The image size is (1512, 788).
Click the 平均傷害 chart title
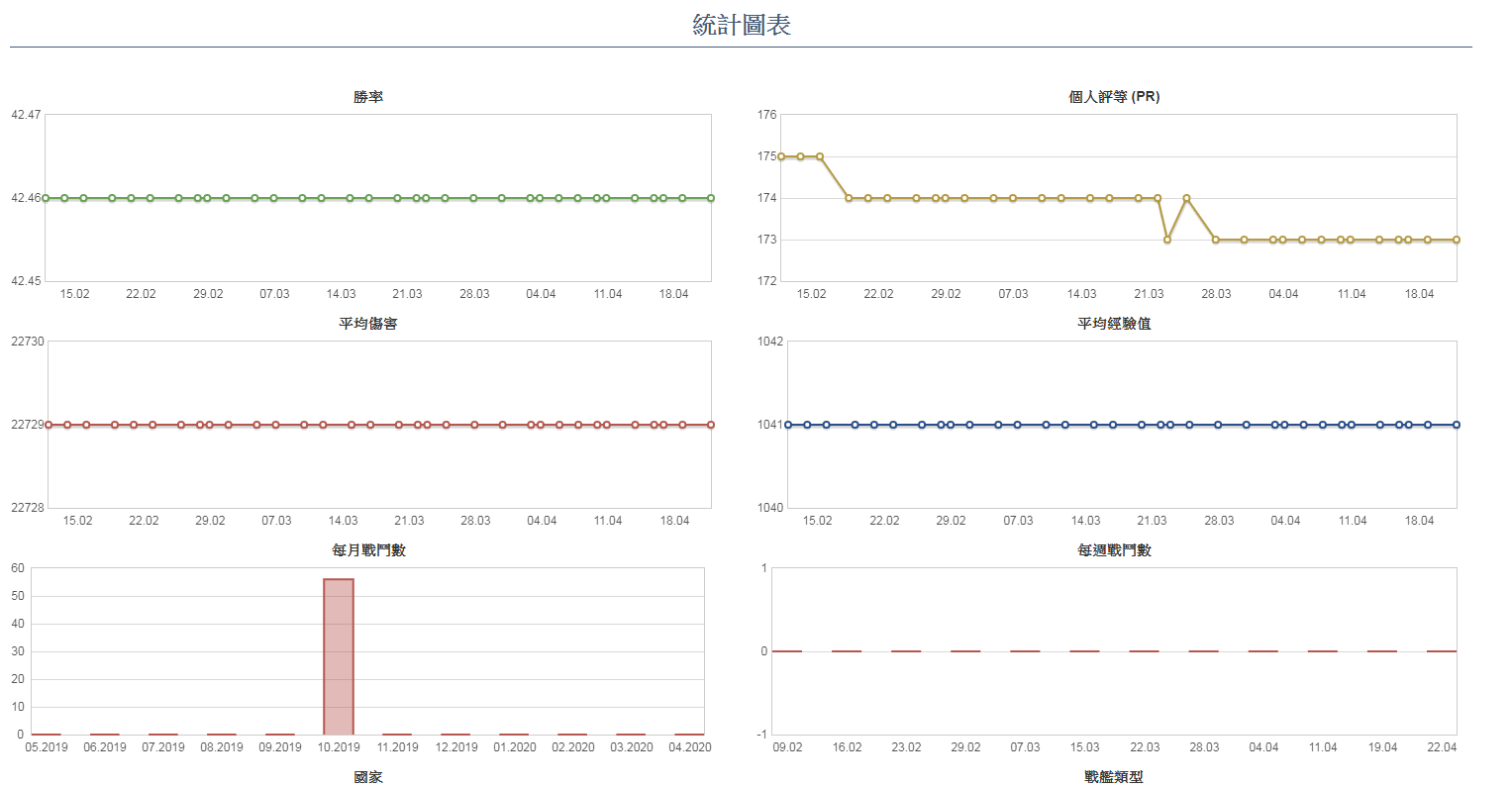tap(368, 324)
